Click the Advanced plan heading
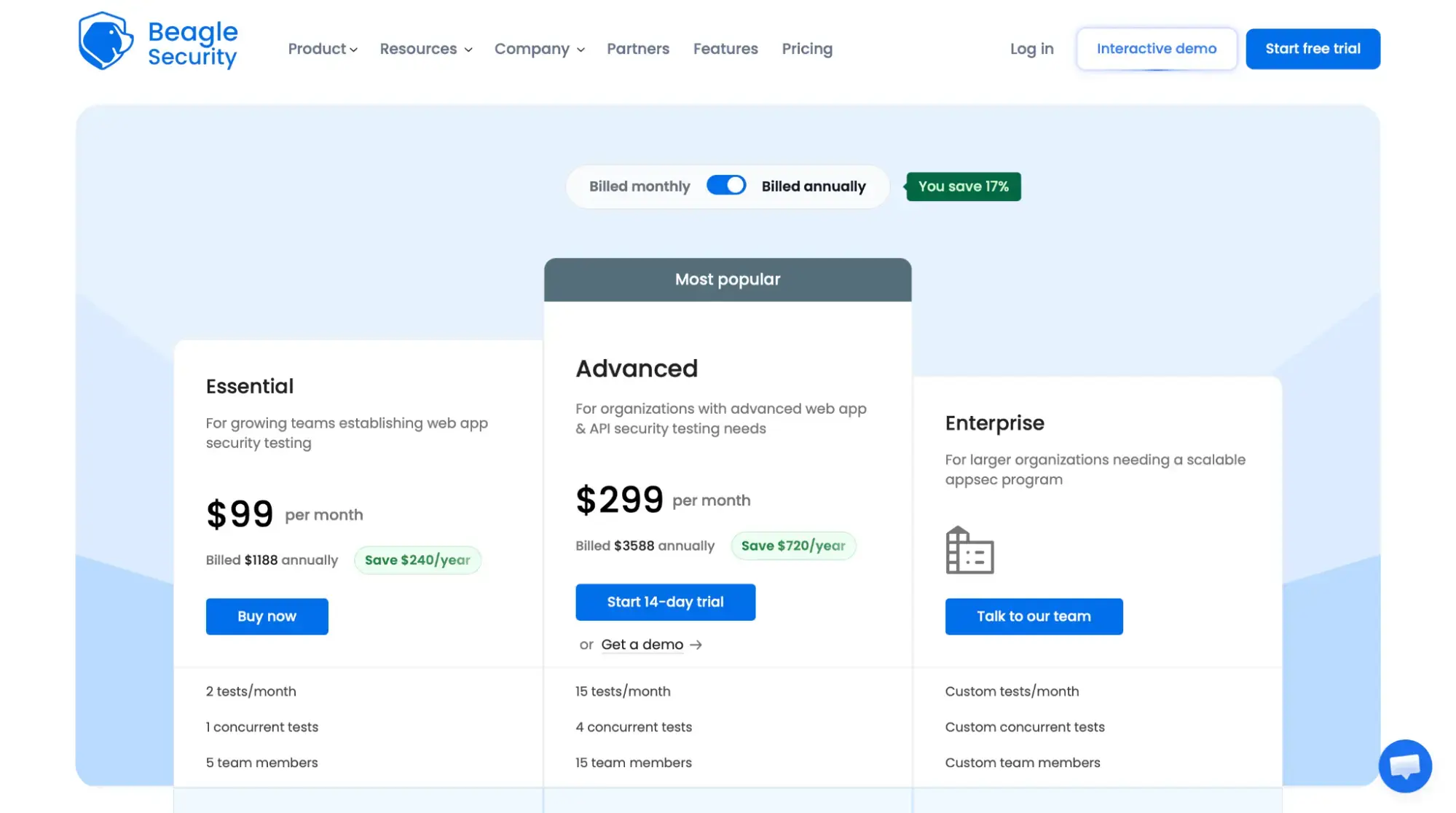This screenshot has width=1456, height=813. pos(637,369)
